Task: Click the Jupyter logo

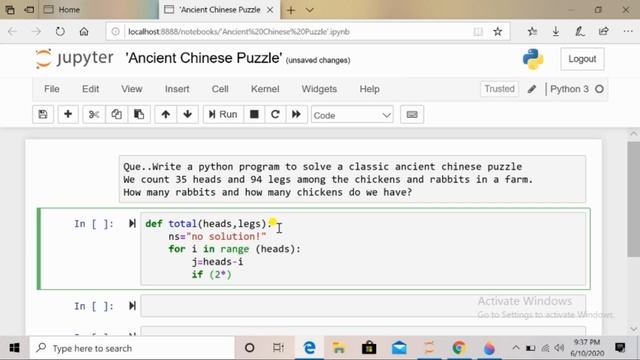Action: point(74,58)
